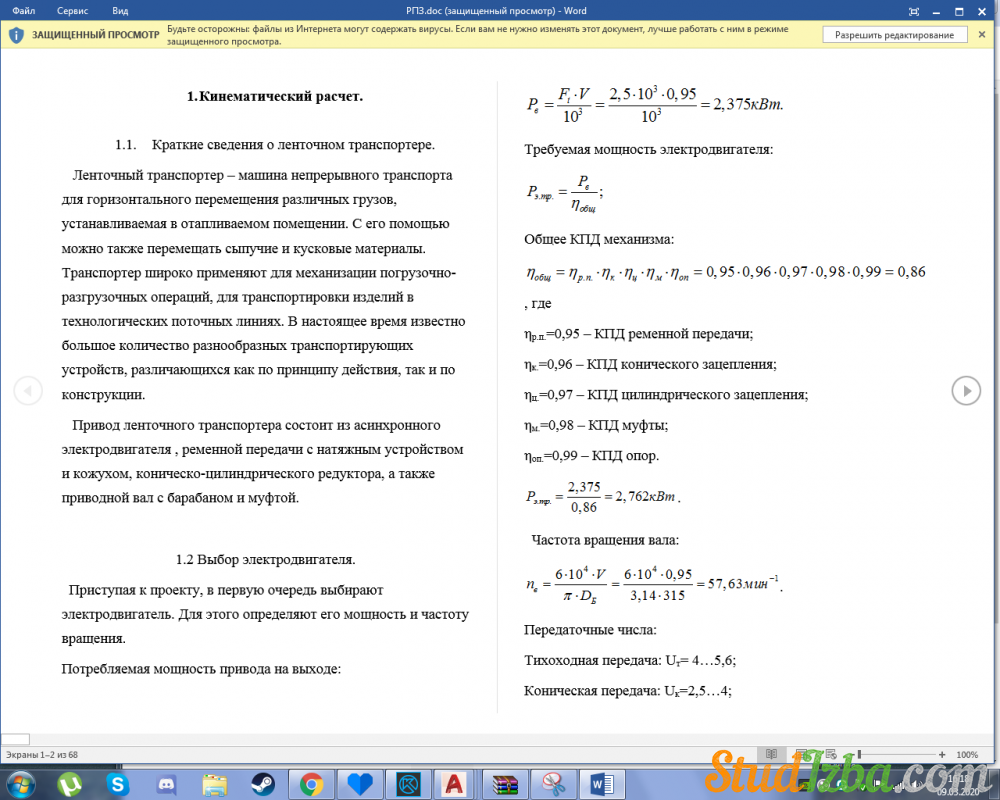1000x800 pixels.
Task: Click line 0,98 – КПД муфты
Action: (x=596, y=426)
